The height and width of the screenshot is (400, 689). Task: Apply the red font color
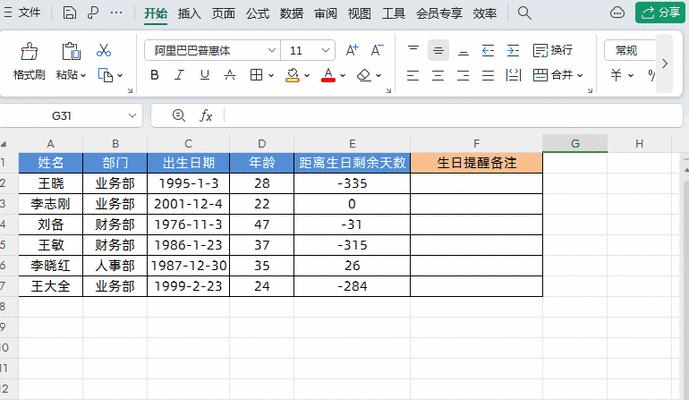point(328,75)
